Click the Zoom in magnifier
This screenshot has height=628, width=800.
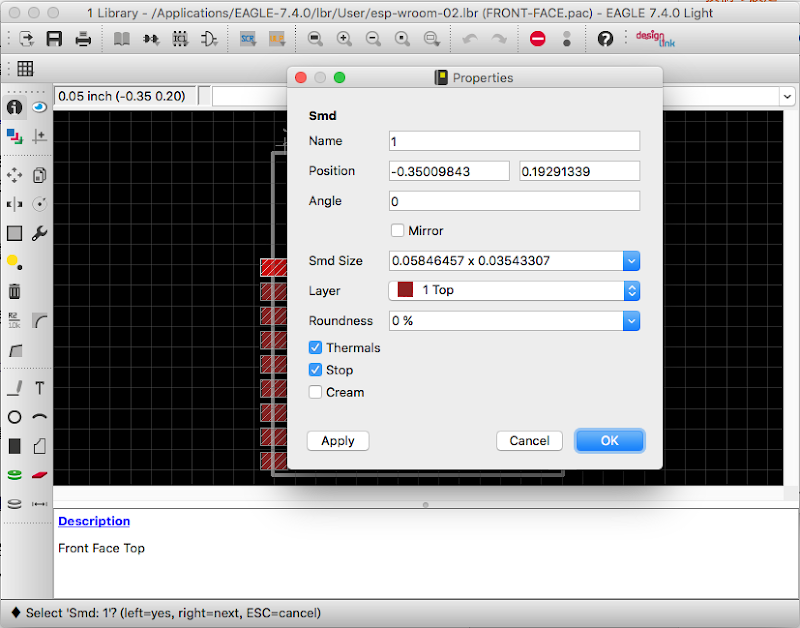click(344, 39)
